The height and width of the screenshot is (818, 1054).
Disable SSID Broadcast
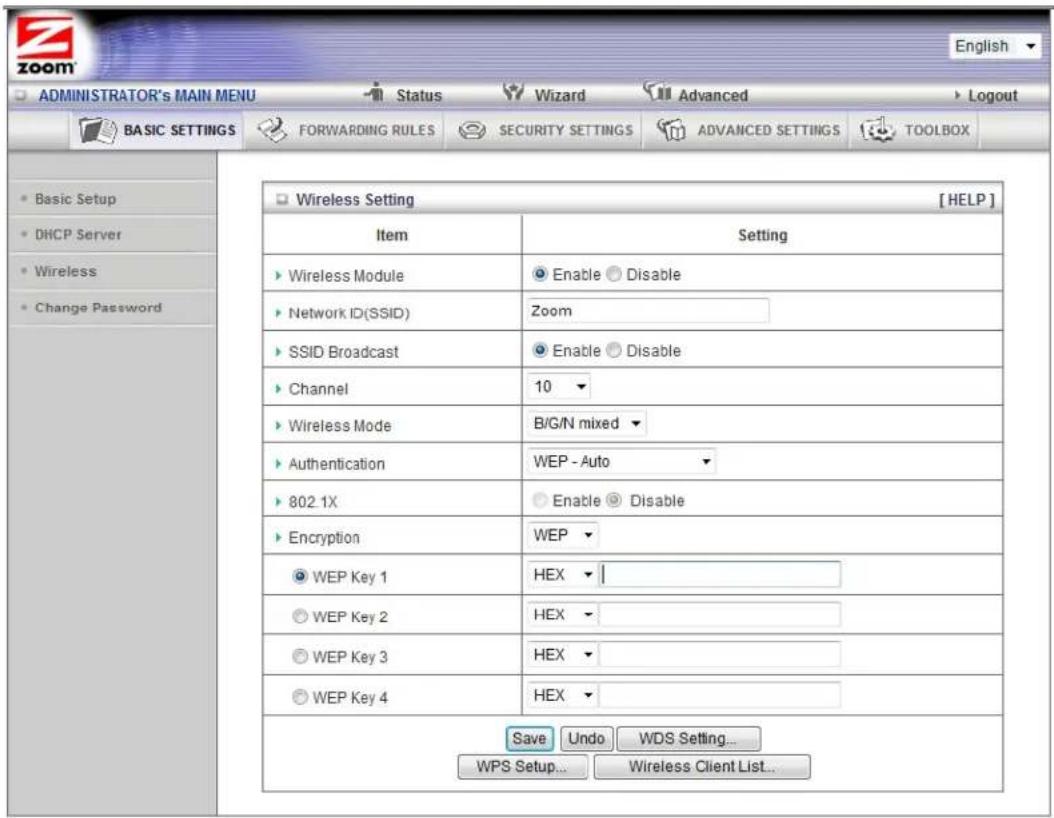614,350
